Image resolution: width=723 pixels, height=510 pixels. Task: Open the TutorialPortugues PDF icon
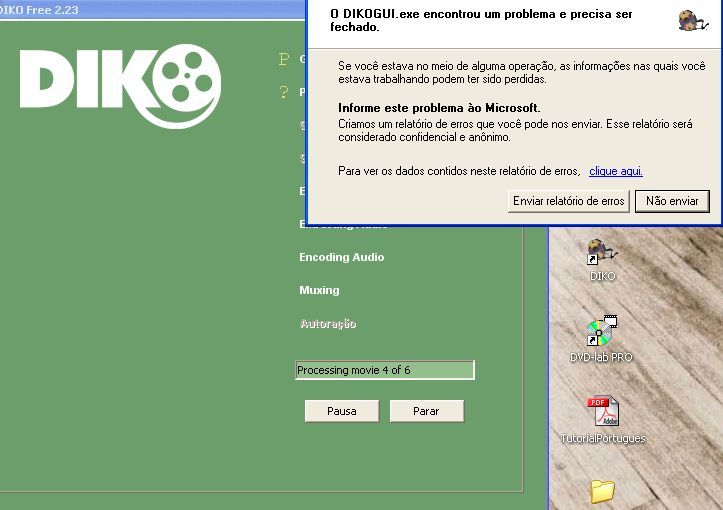603,411
